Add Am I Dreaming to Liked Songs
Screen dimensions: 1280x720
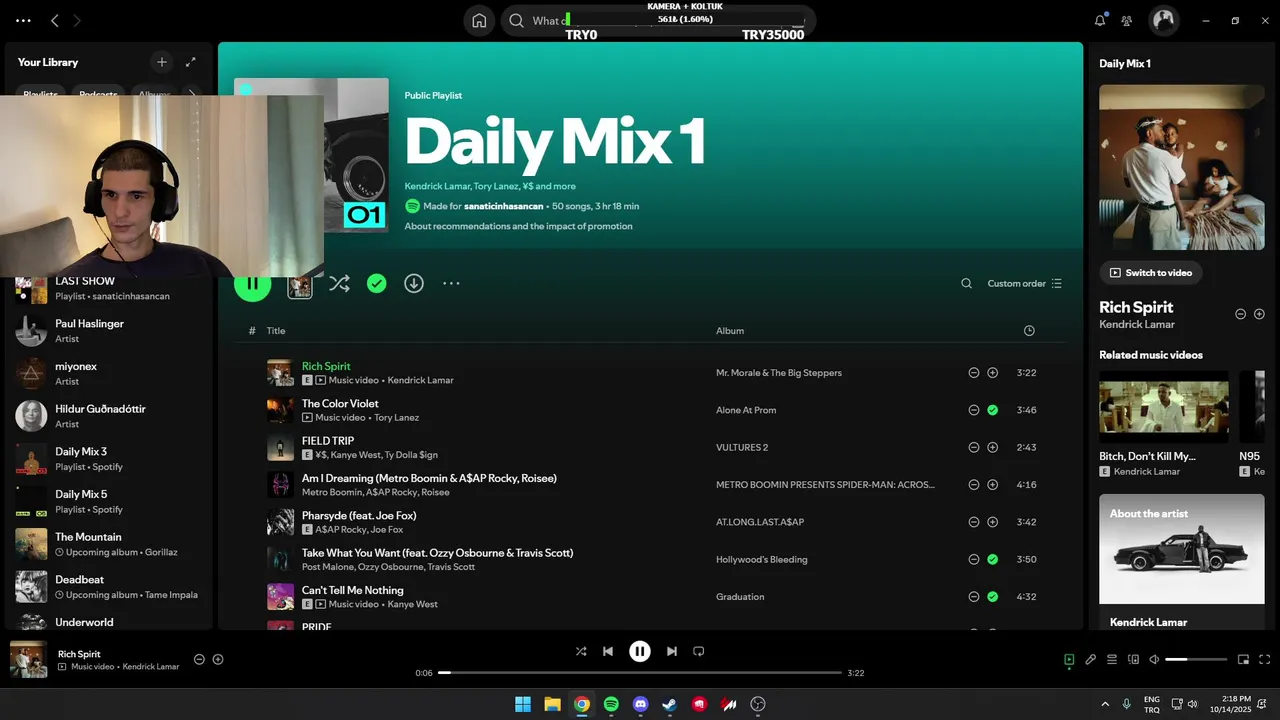click(x=992, y=485)
